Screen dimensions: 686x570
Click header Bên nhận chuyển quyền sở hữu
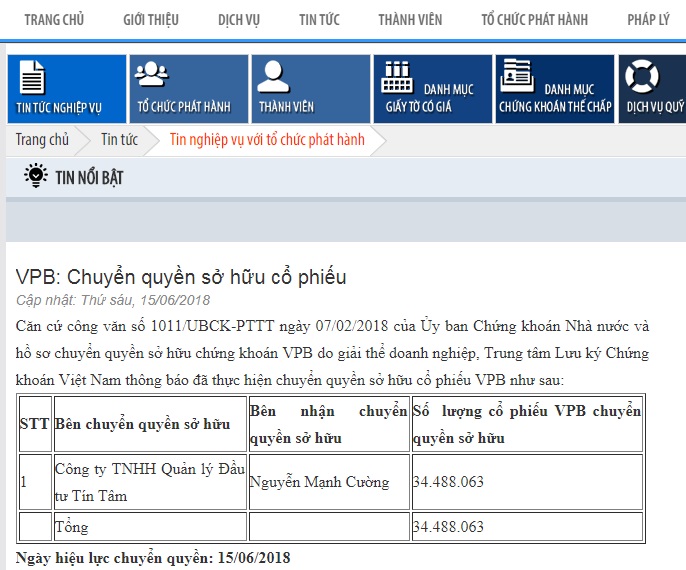click(329, 424)
